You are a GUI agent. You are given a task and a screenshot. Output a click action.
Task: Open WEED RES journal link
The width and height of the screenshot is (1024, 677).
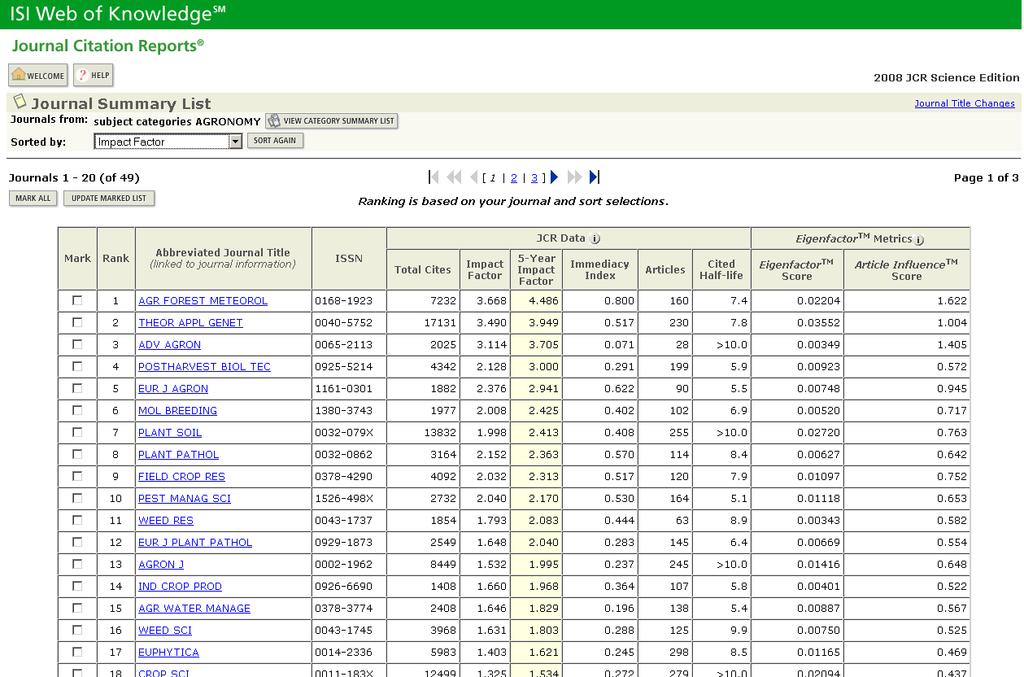click(165, 521)
